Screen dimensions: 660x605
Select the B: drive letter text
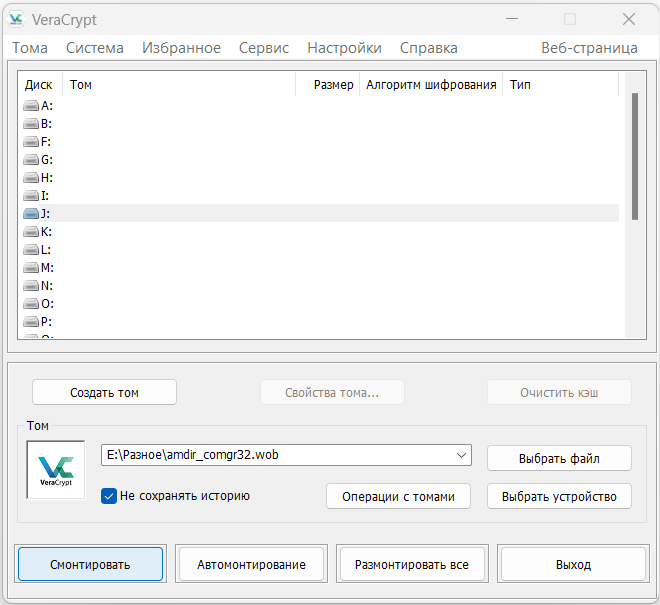(46, 124)
